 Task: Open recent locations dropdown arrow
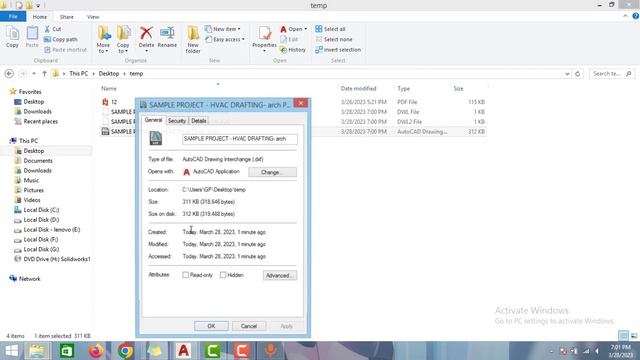point(34,73)
